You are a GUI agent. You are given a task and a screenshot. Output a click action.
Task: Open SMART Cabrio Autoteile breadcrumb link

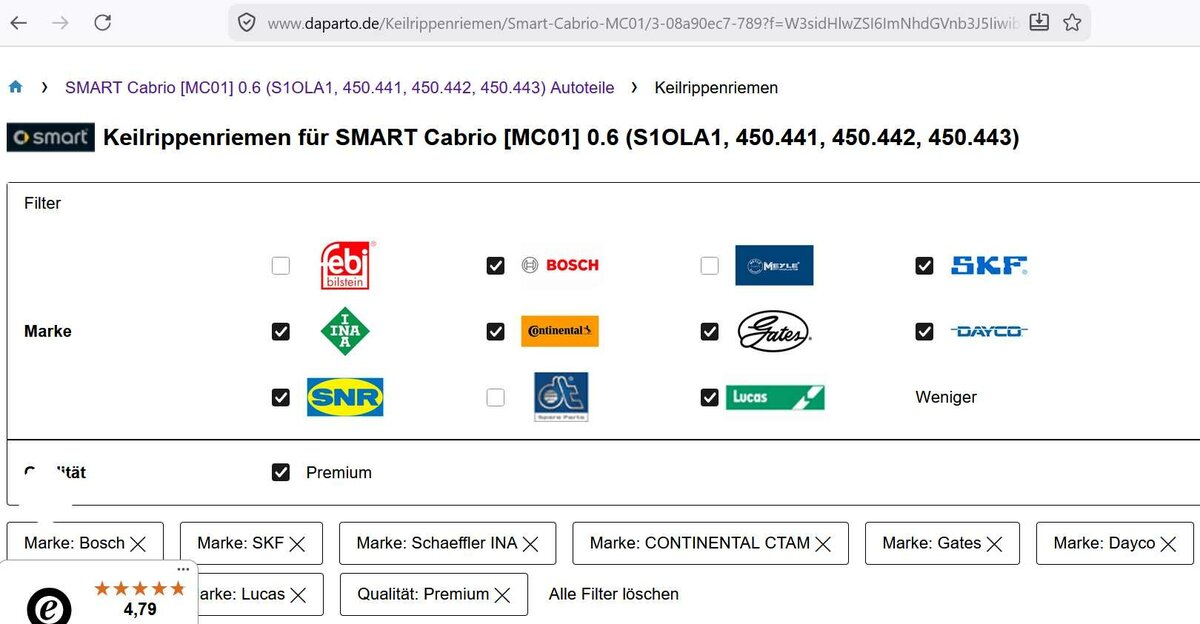tap(339, 88)
